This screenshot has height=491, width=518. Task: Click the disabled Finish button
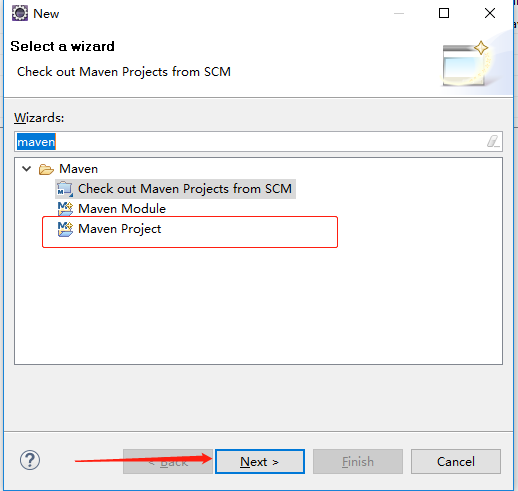click(x=358, y=462)
